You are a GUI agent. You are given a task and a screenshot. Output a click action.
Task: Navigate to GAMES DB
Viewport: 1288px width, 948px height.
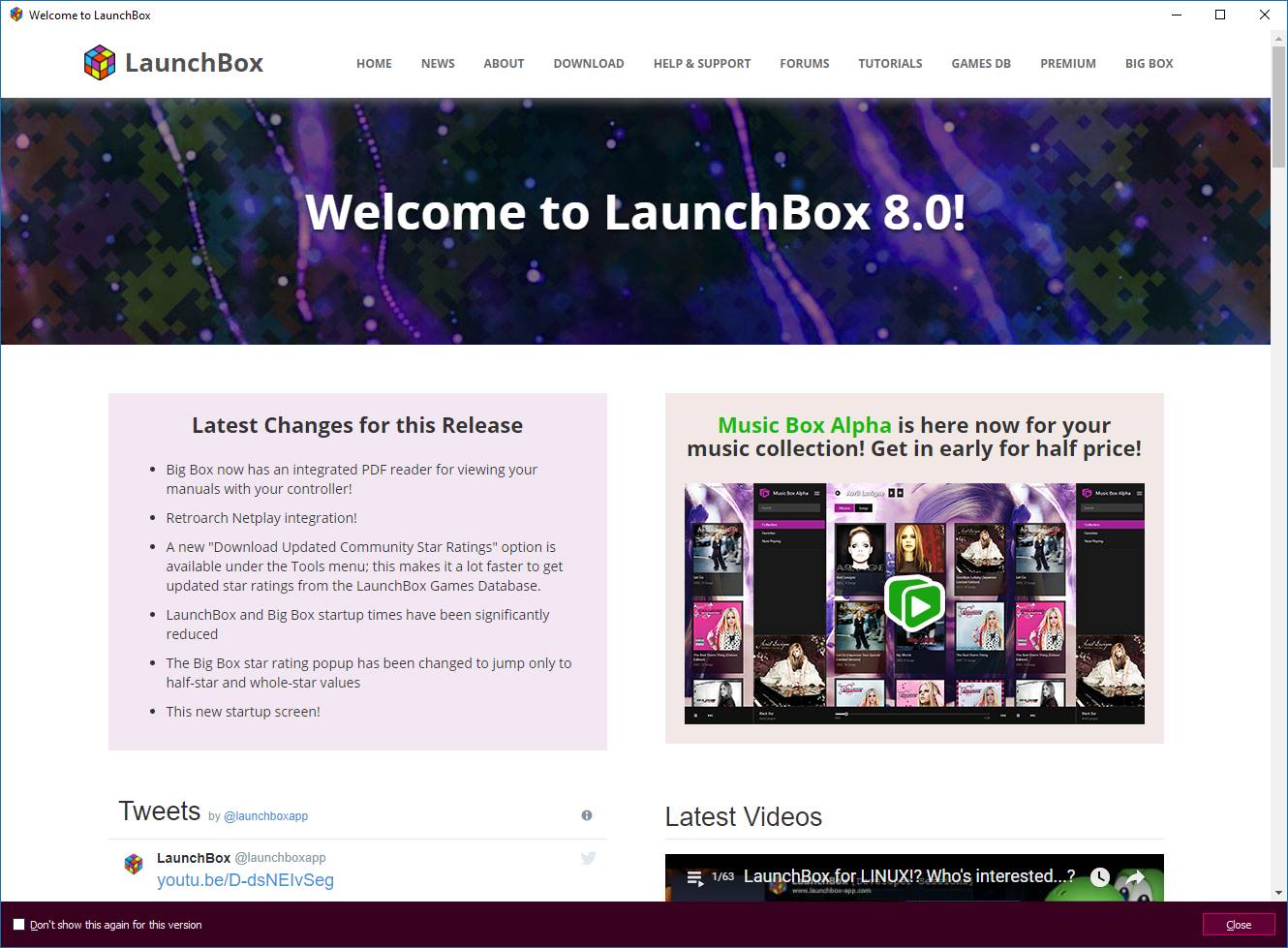point(981,64)
